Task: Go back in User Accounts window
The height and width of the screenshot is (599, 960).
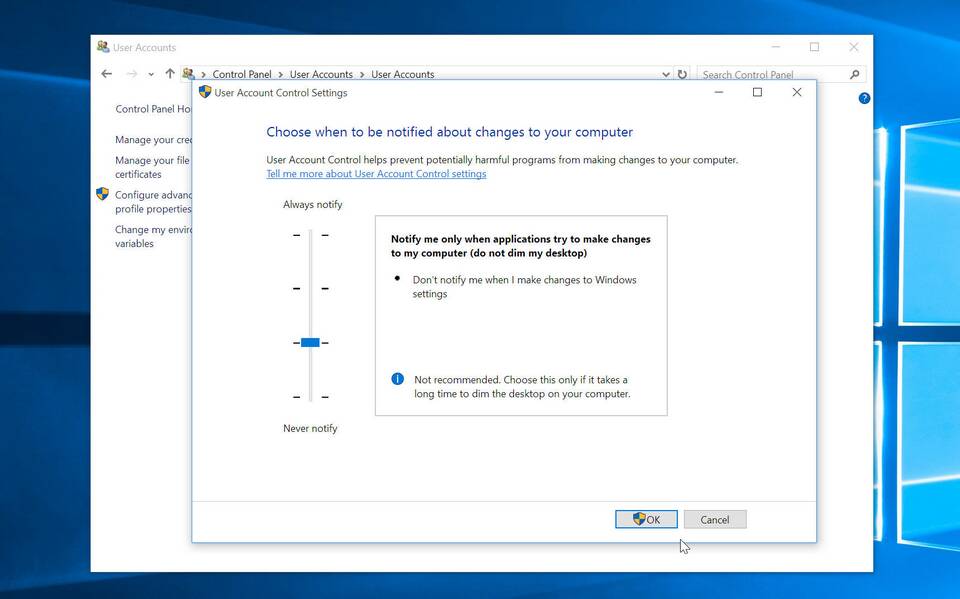Action: click(x=107, y=74)
